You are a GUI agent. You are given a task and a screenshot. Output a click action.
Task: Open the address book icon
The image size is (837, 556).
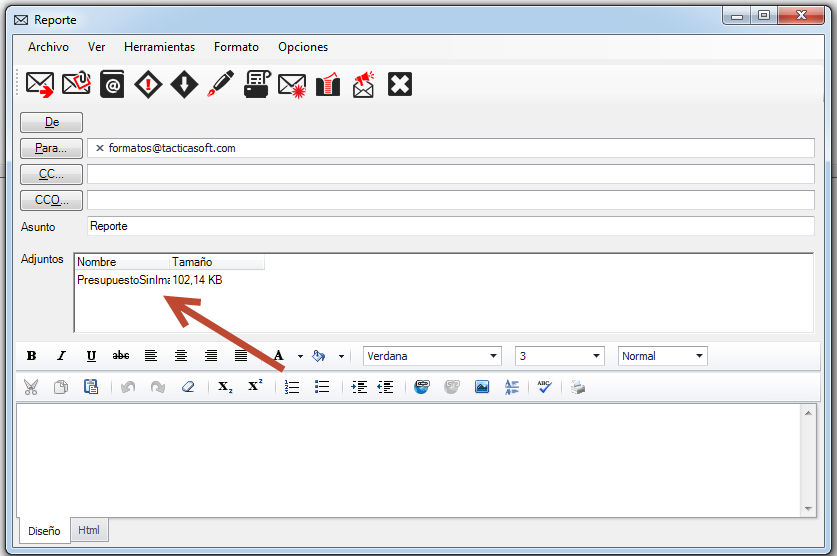pos(112,84)
